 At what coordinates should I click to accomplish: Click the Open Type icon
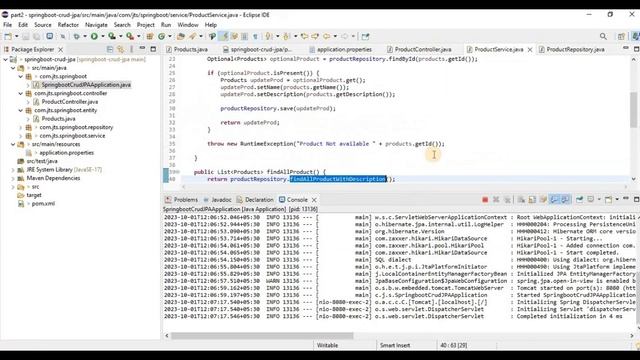[181, 36]
